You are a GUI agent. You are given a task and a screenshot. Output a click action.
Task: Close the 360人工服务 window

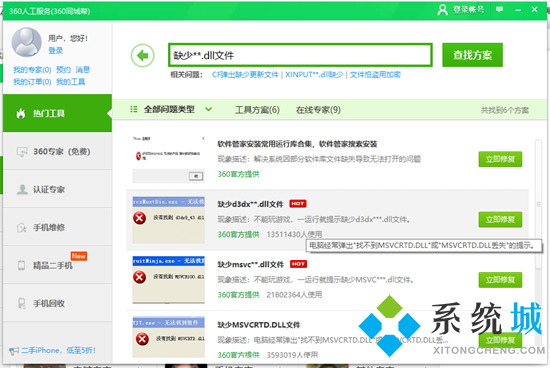click(x=535, y=9)
